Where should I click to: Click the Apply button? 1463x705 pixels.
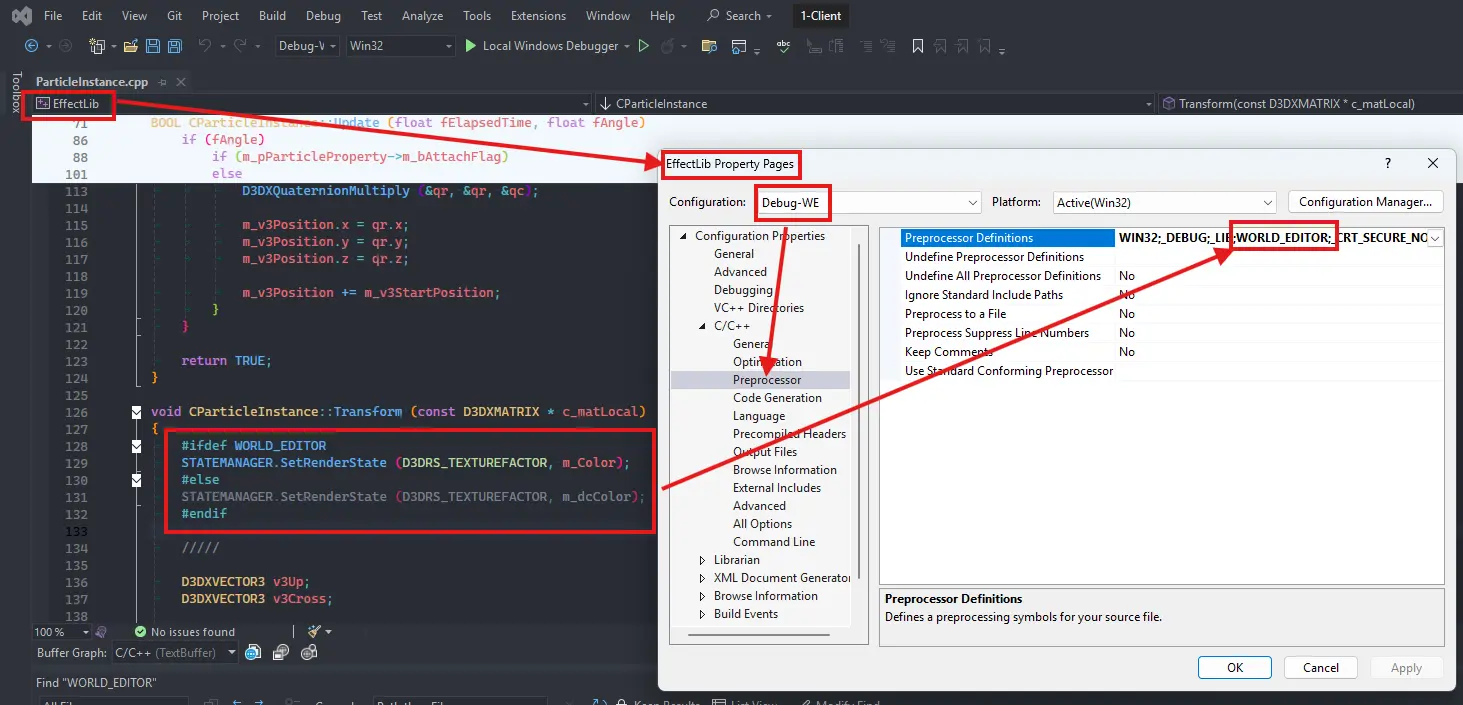tap(1406, 667)
